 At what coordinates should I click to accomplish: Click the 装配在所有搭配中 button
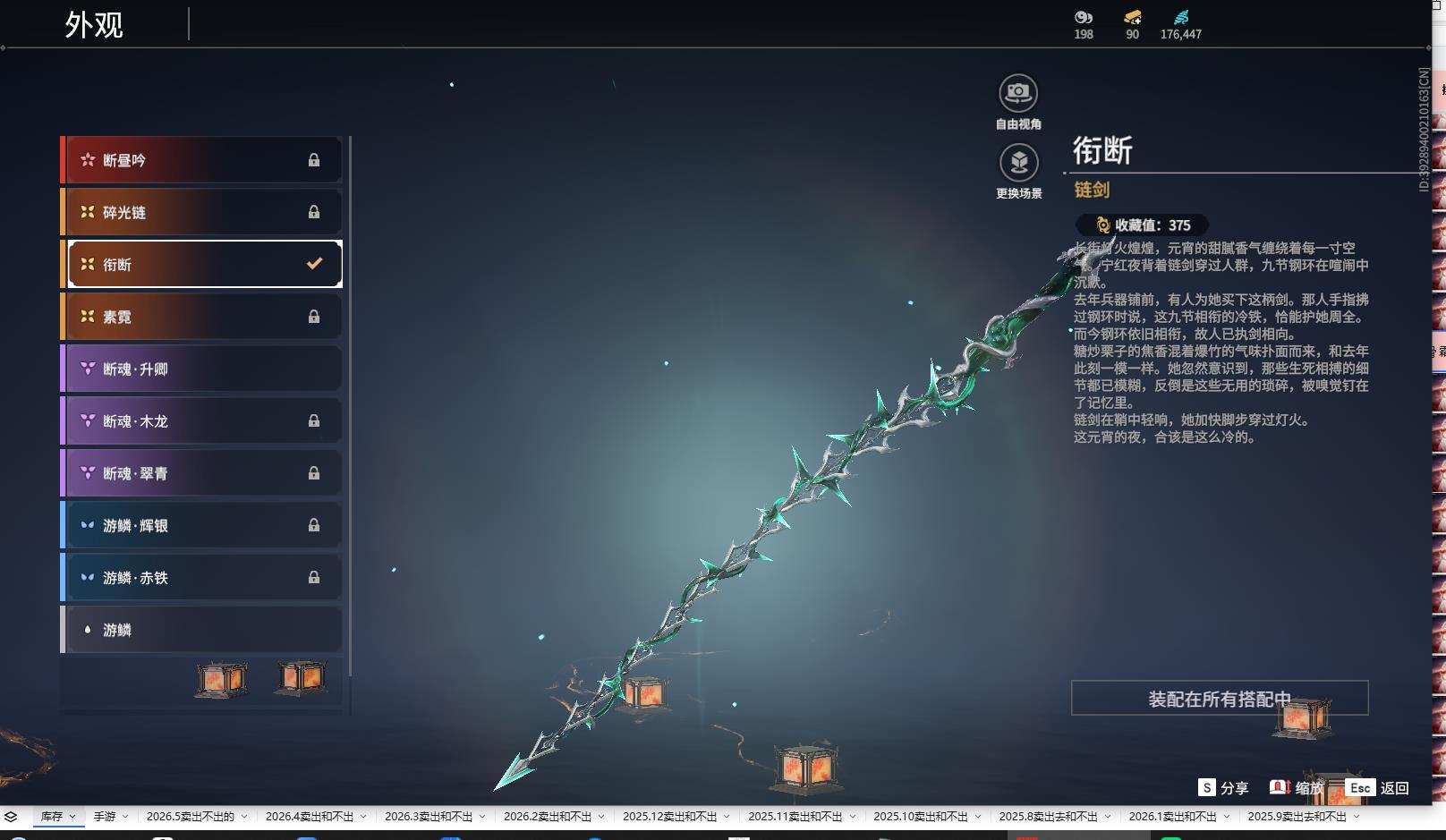tap(1220, 699)
